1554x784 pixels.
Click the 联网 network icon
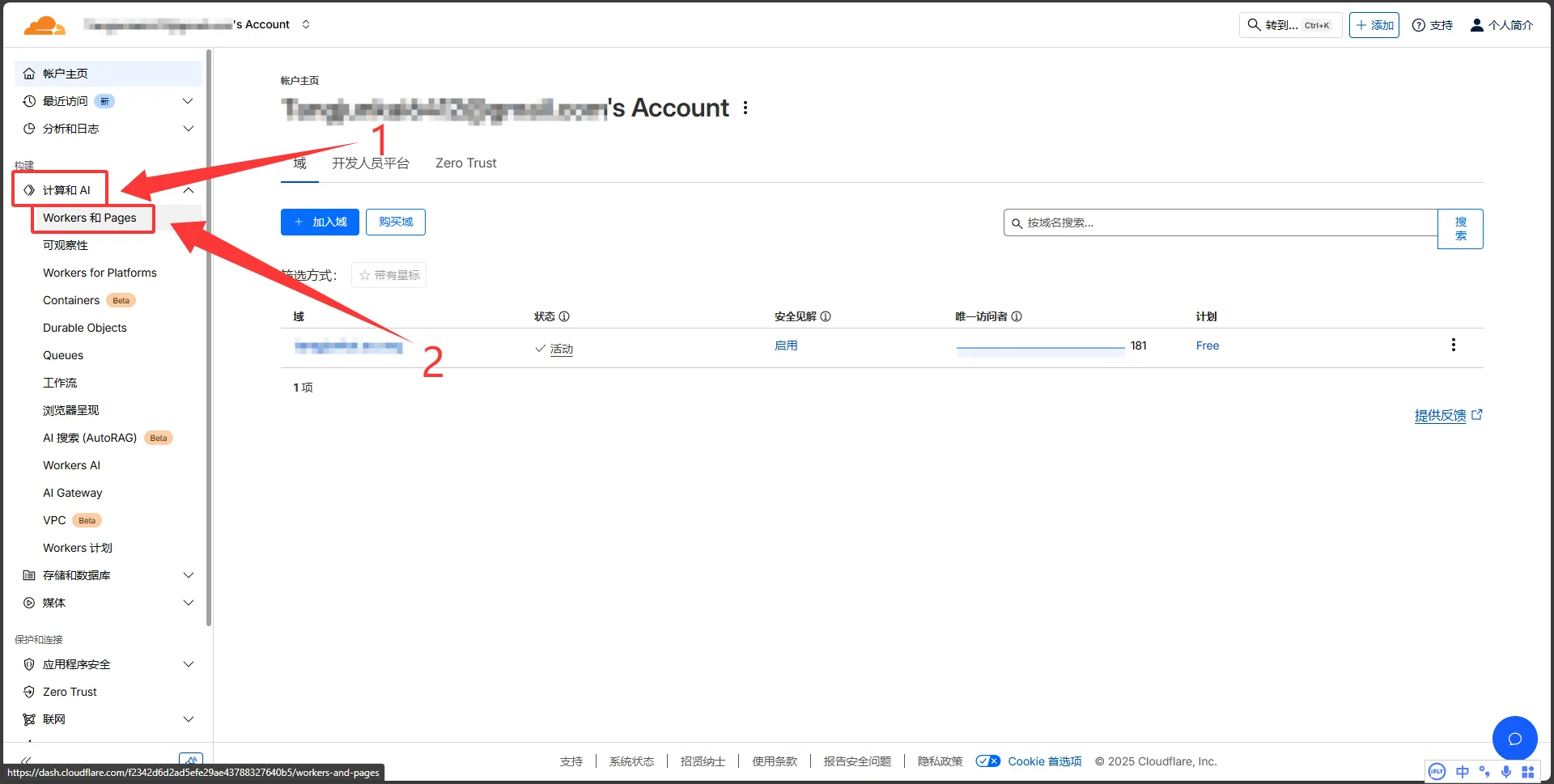click(x=29, y=719)
